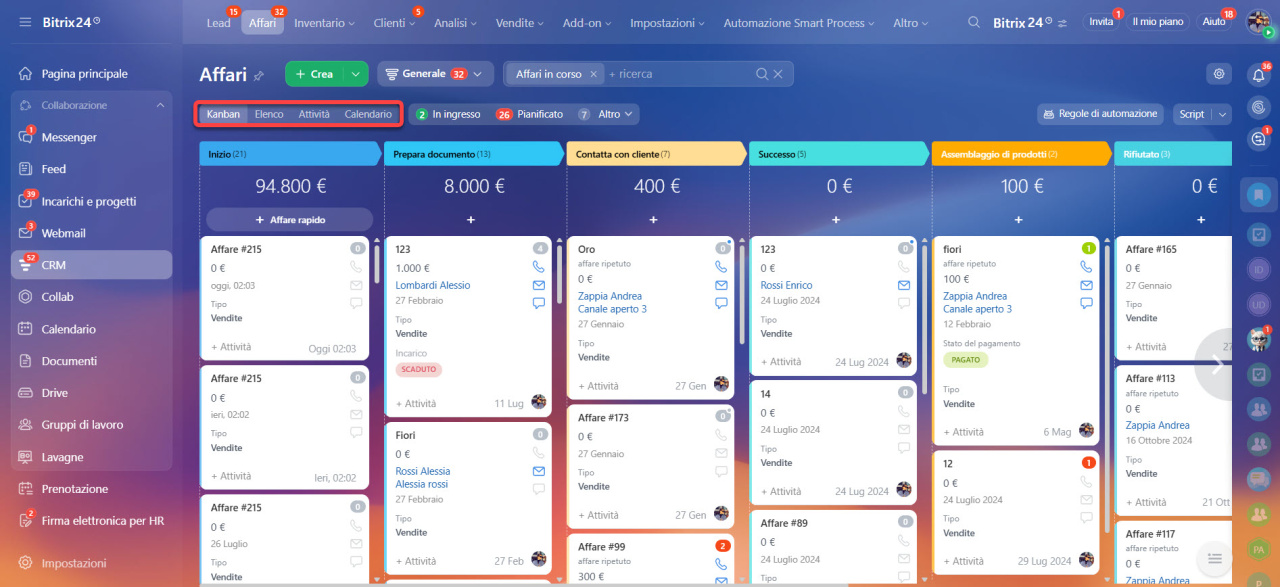Call from the phone icon on the Oro card
1280x587 pixels.
click(x=721, y=267)
